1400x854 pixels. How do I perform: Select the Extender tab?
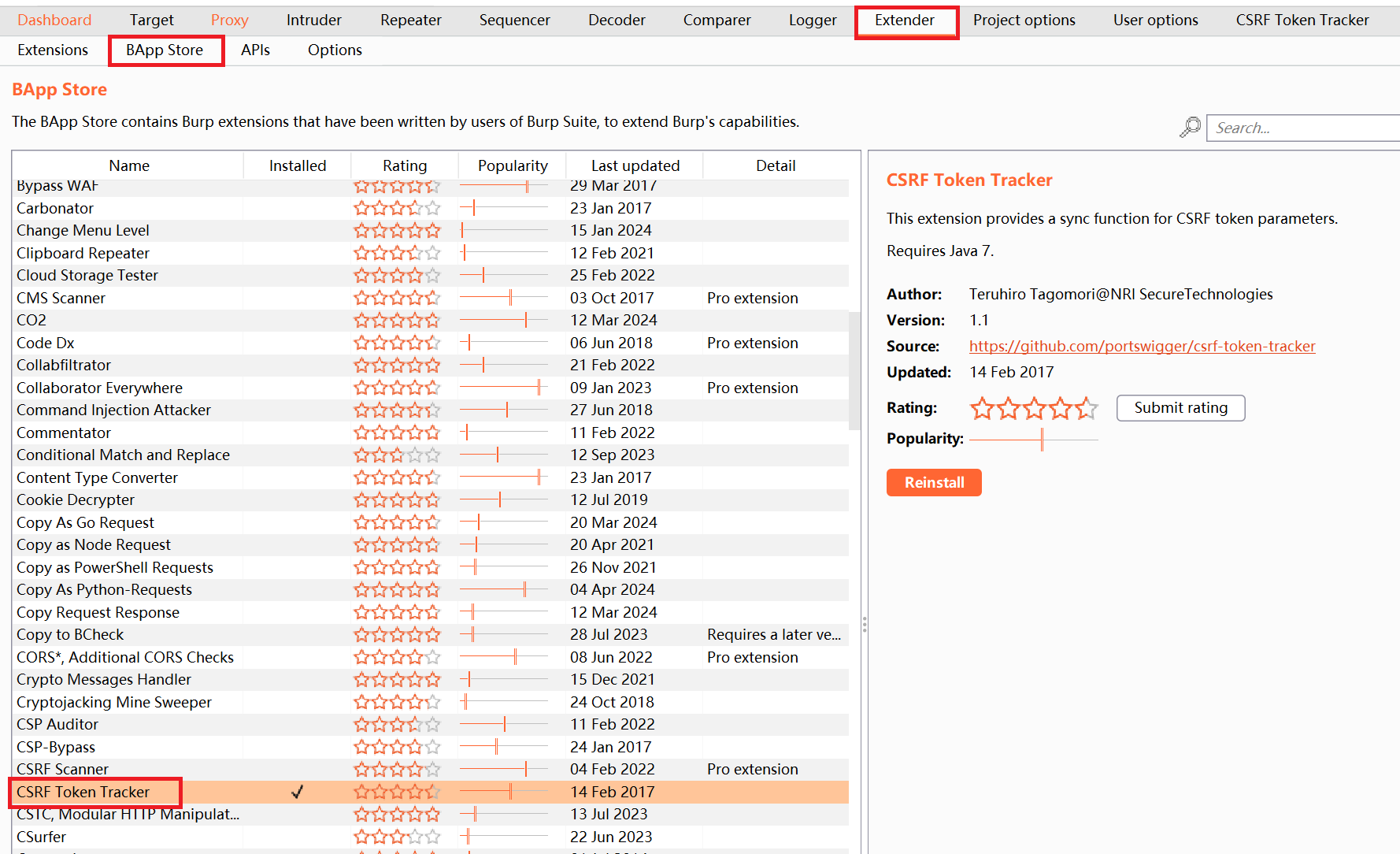pyautogui.click(x=905, y=20)
